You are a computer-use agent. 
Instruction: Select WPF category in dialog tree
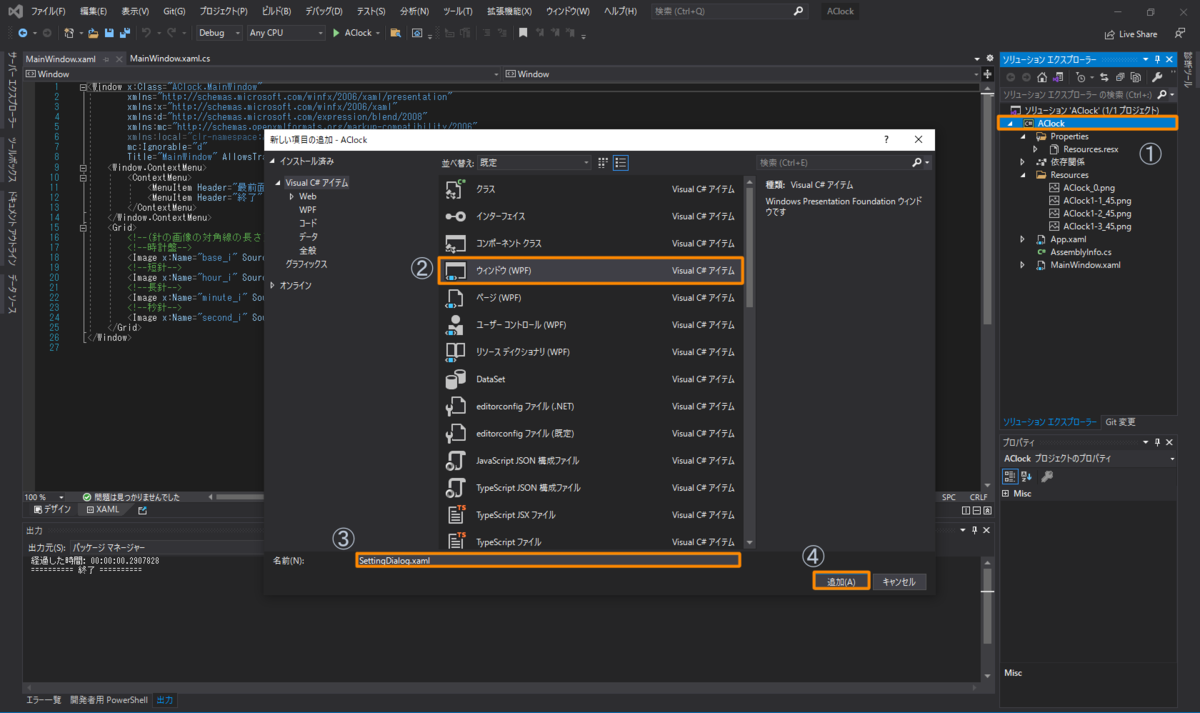click(308, 210)
